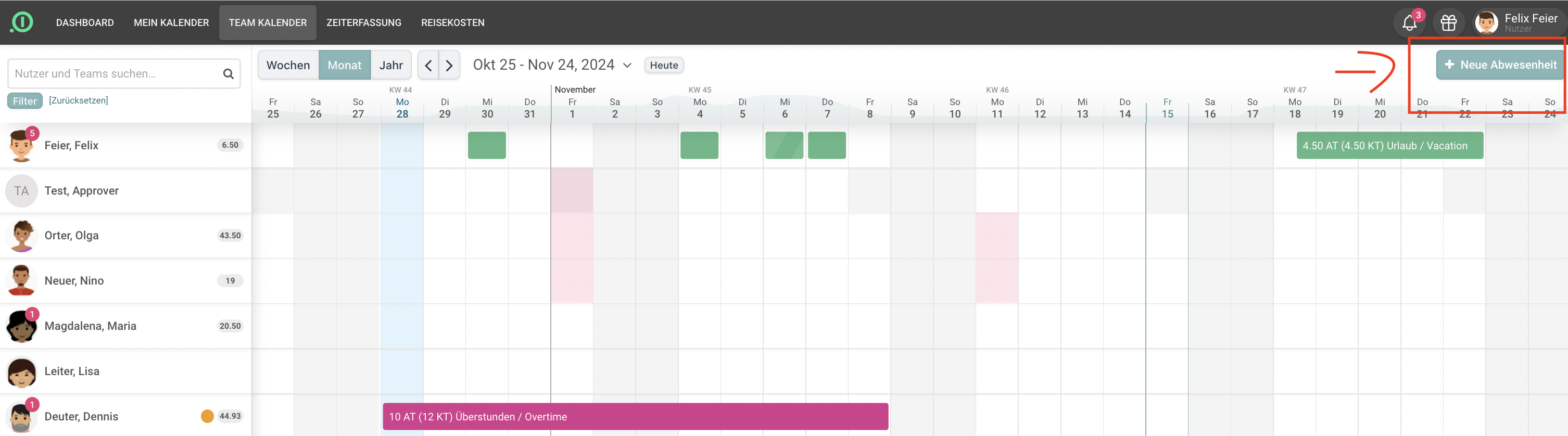Click the Neue Abwesenheit button
This screenshot has height=436, width=1568.
[x=1500, y=65]
